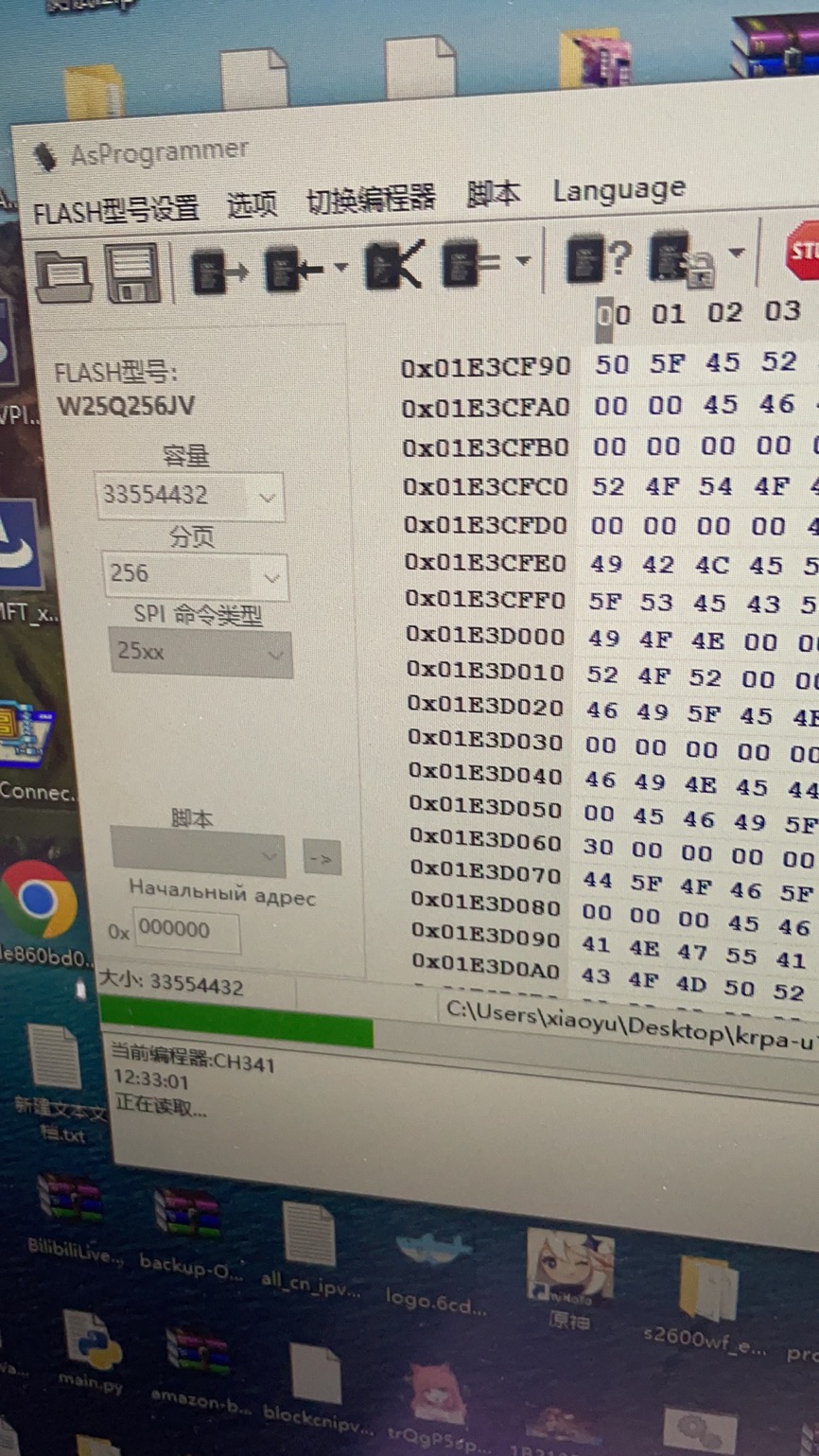Viewport: 819px width, 1456px height.
Task: Click the Write chip toolbar icon
Action: click(290, 271)
